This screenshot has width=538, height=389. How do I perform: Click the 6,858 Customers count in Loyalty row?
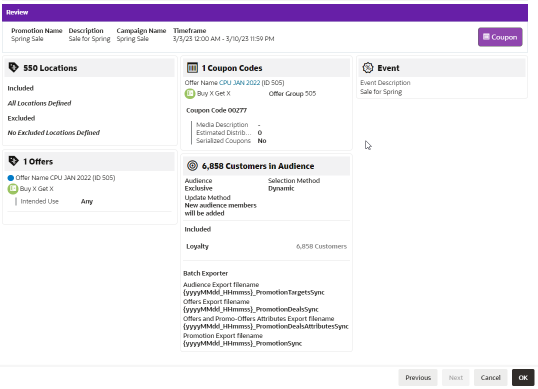coord(321,246)
